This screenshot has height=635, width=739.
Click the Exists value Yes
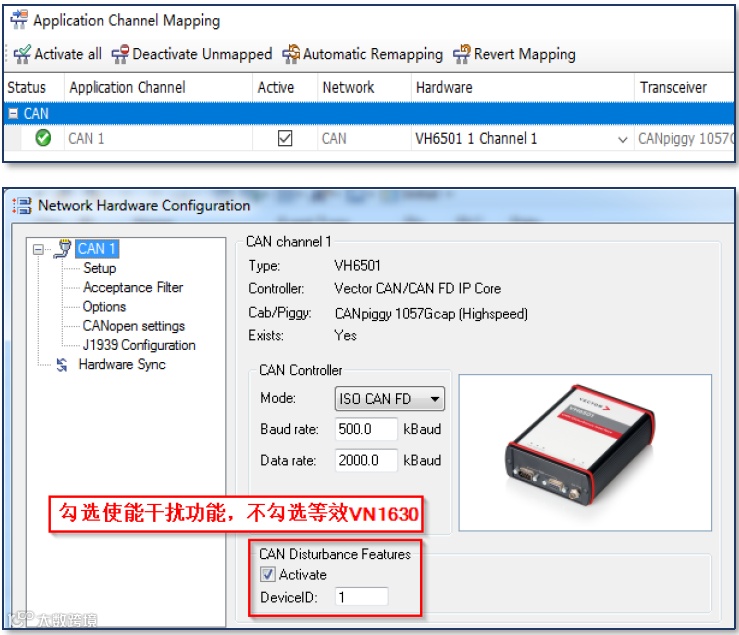click(x=345, y=336)
